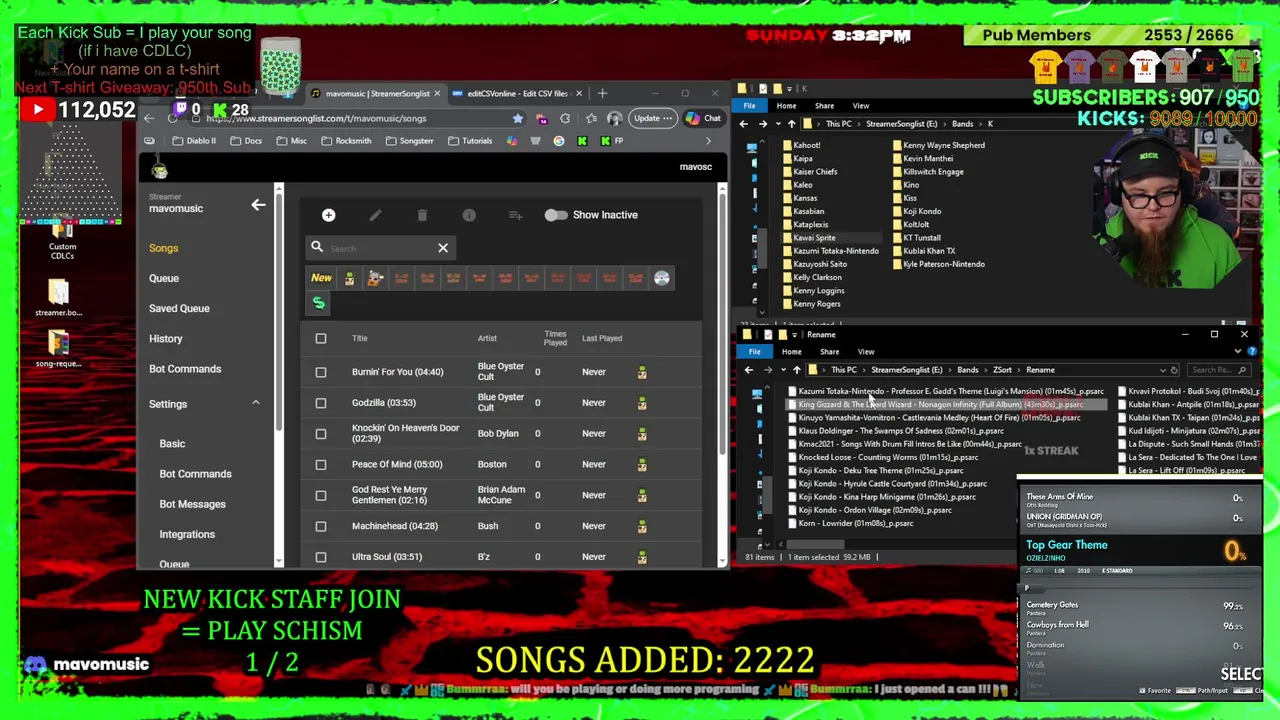Open the Queue page in sidebar
Viewport: 1280px width, 720px height.
pyautogui.click(x=164, y=278)
